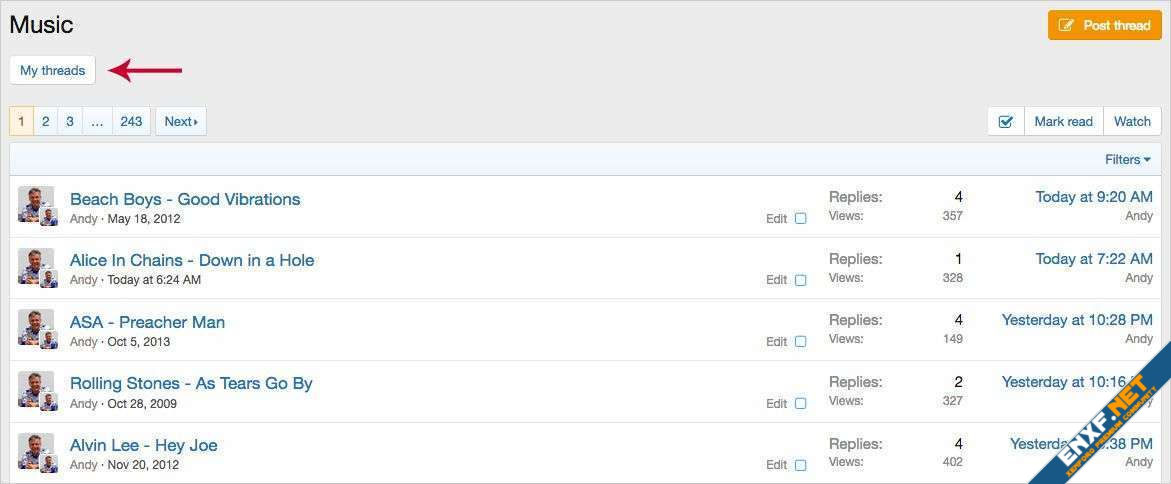Screen dimensions: 1171x484
Task: Open the My threads button
Action: (x=53, y=71)
